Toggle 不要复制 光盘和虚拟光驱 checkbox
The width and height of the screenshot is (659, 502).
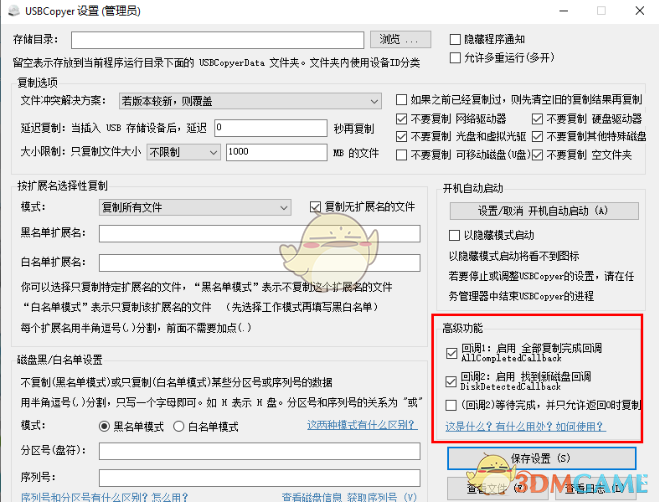tap(401, 137)
